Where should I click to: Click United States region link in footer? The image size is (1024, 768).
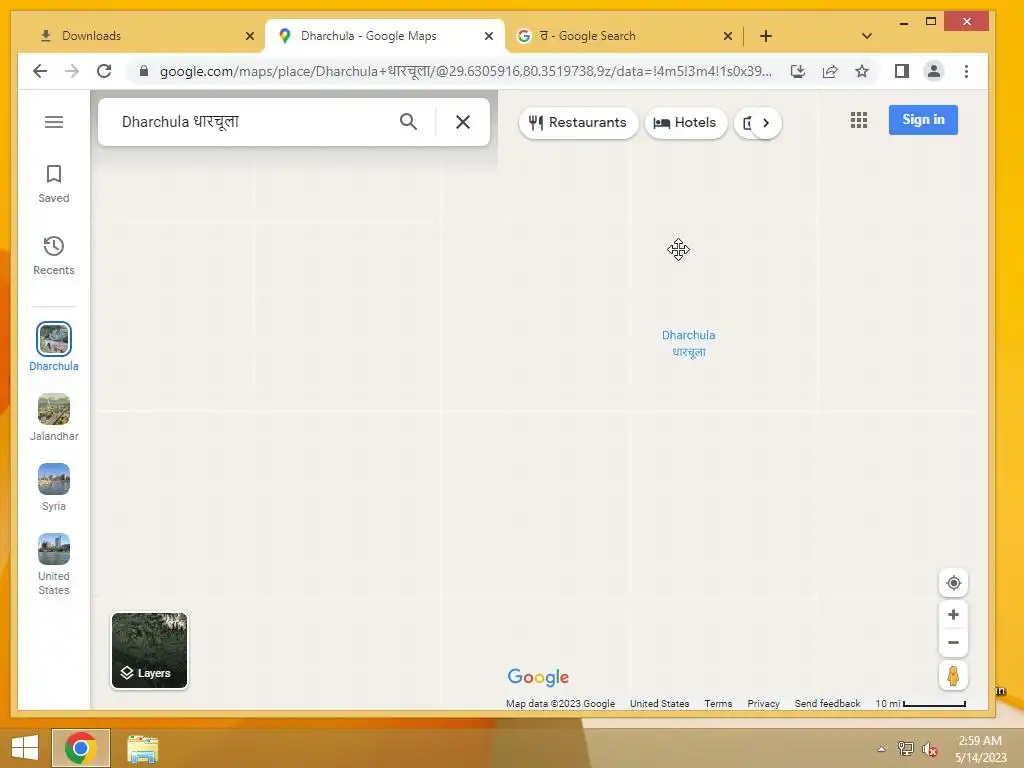click(660, 703)
